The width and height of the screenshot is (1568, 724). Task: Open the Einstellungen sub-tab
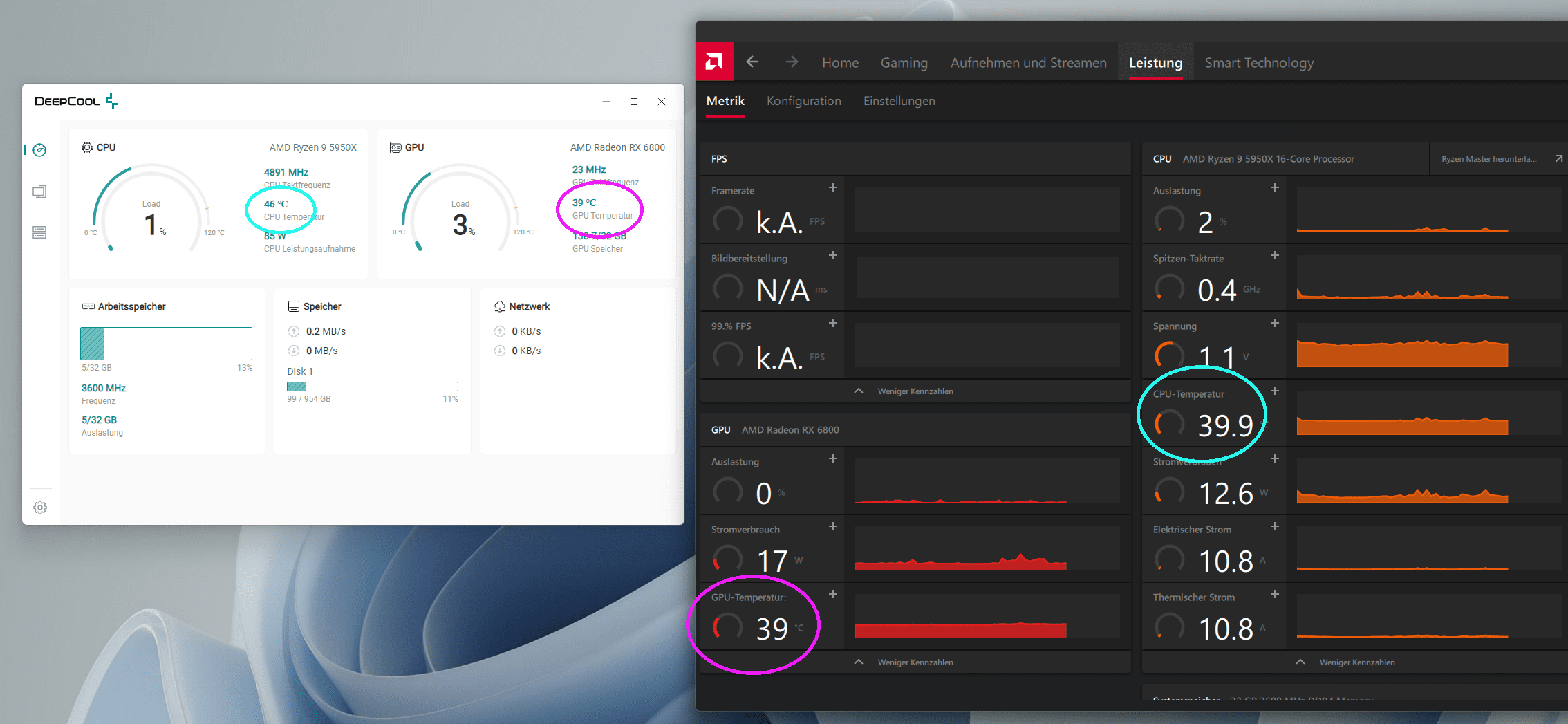coord(899,101)
